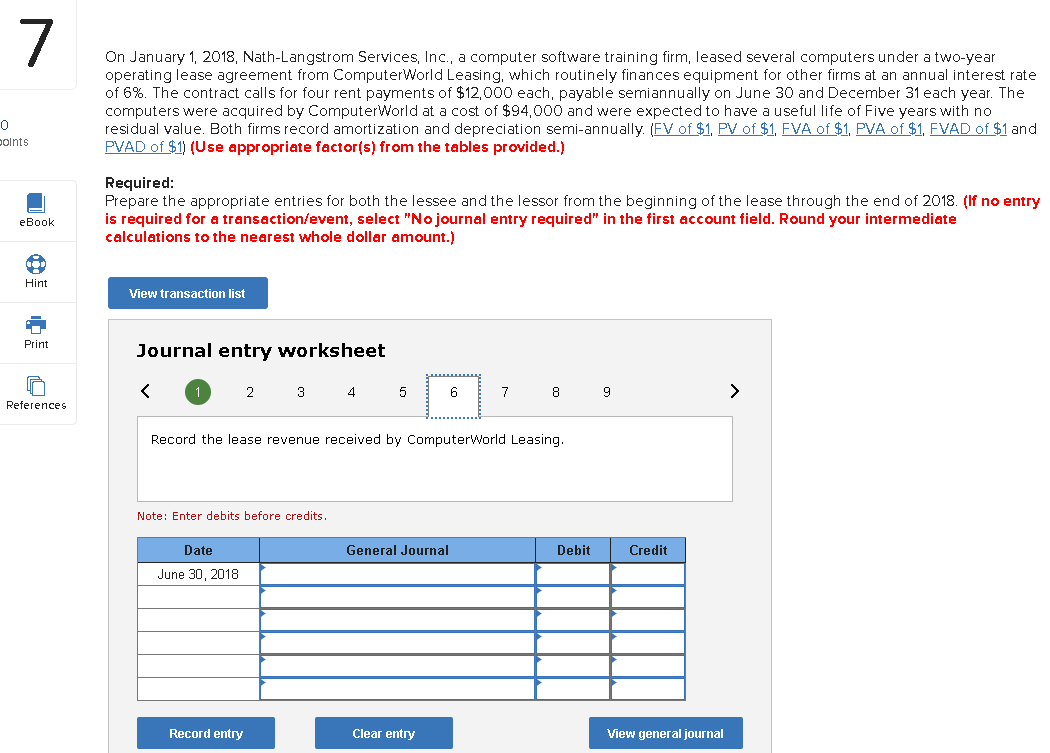Click 'Note: Enter debits before credits' text
This screenshot has height=753, width=1050.
tap(232, 516)
